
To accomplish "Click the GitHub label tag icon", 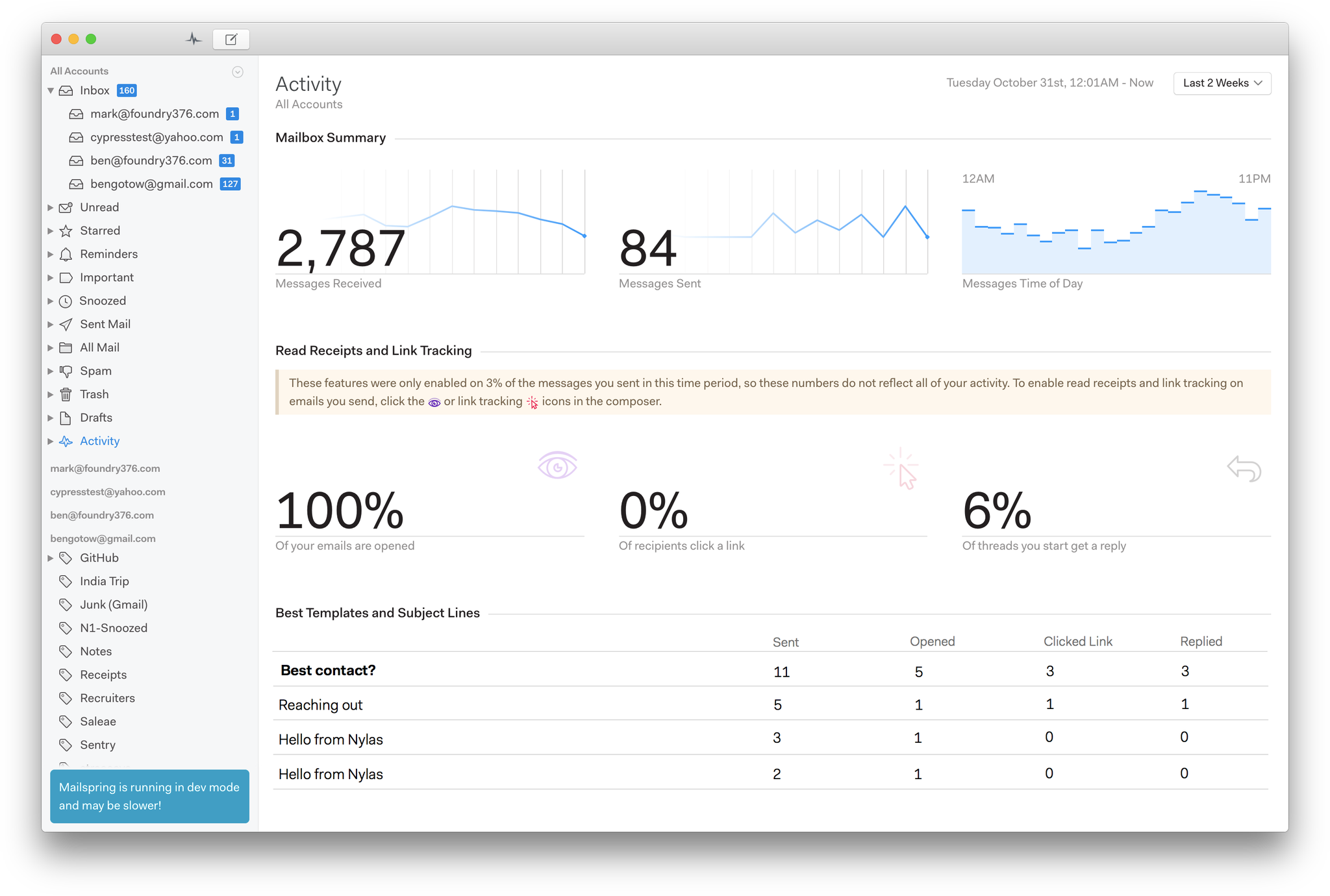I will 66,558.
